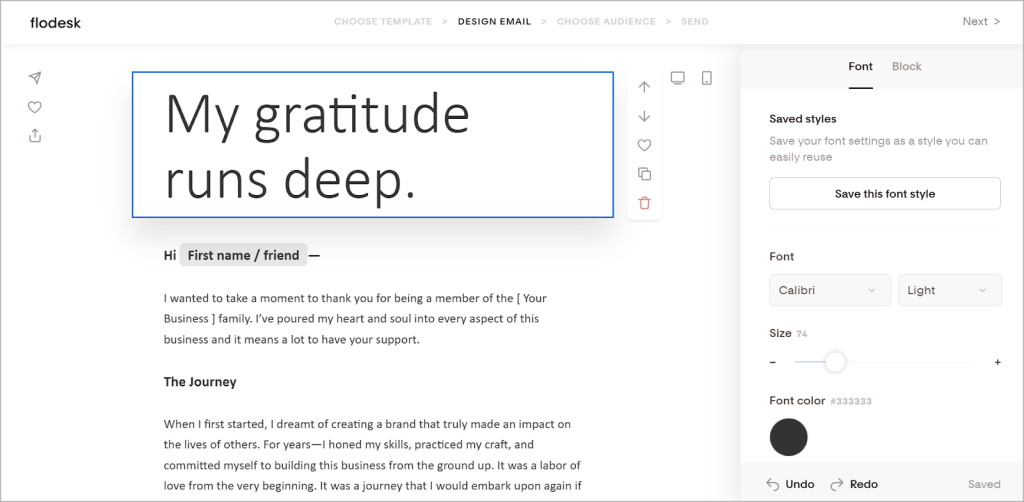
Task: Select the Font tab
Action: coord(860,66)
